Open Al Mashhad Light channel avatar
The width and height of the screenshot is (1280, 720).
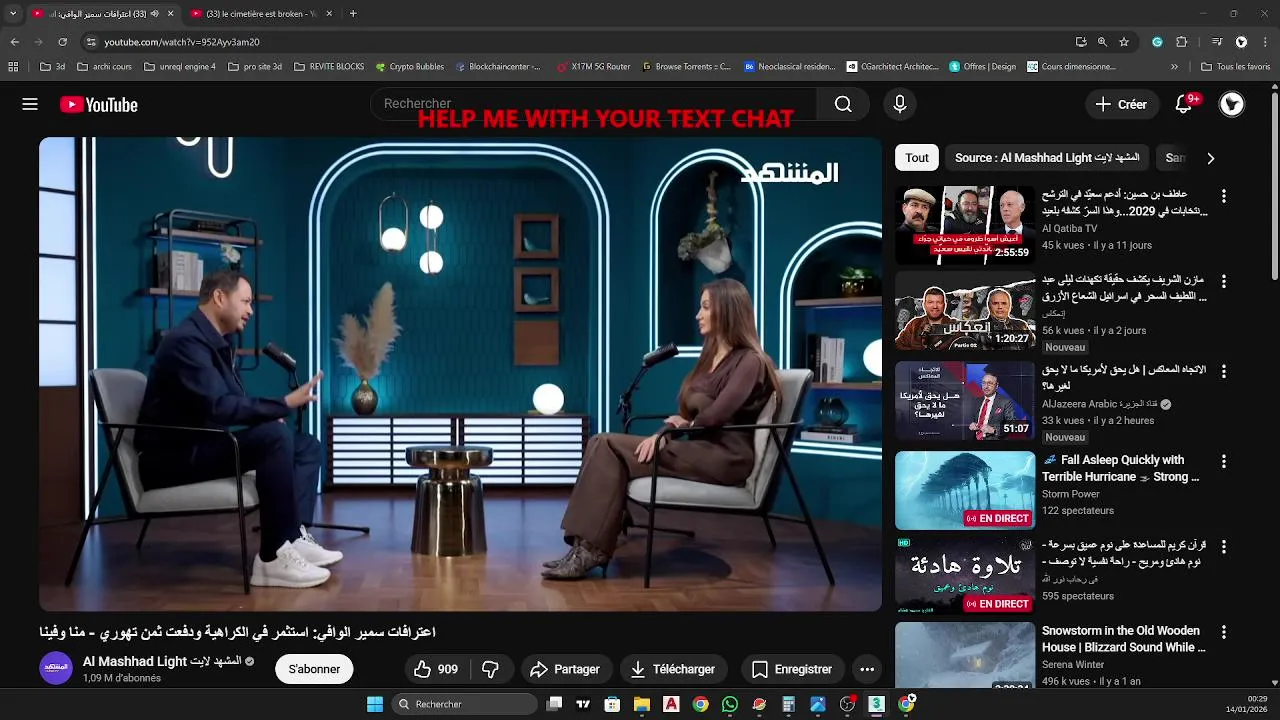click(56, 668)
